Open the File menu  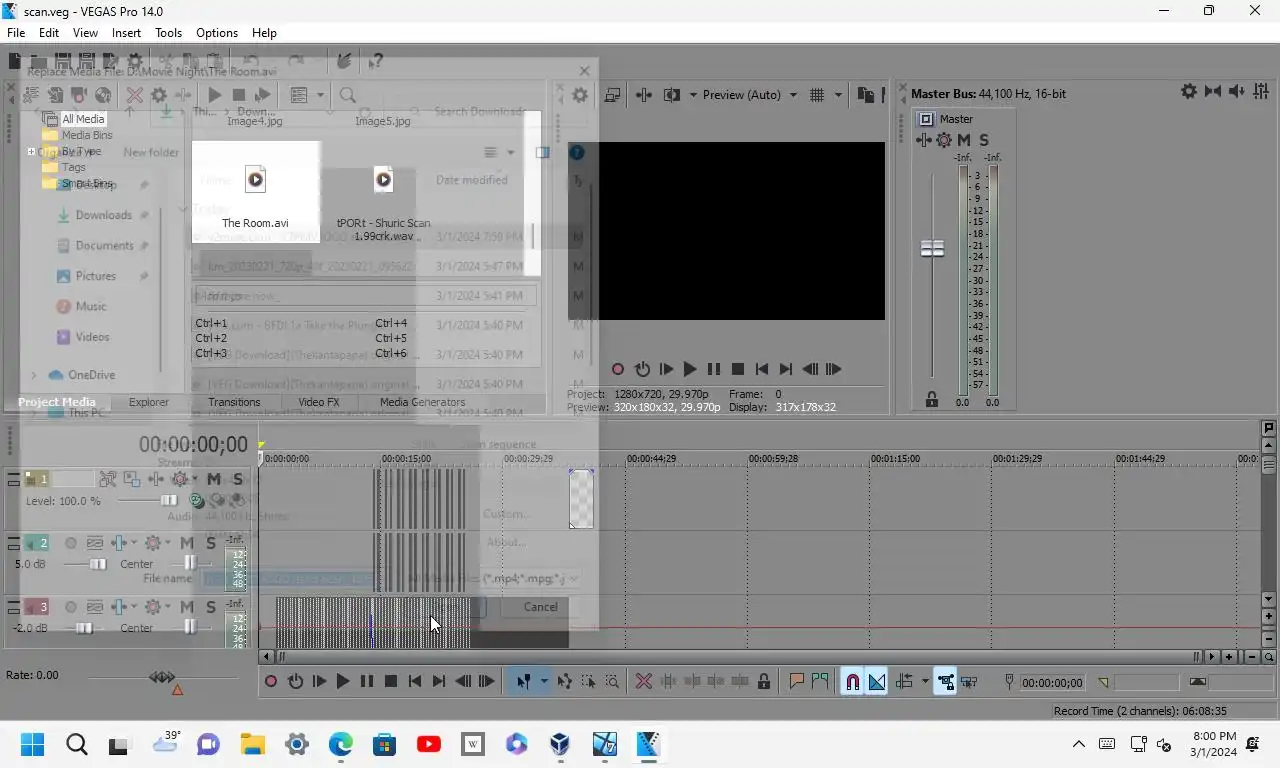click(16, 33)
